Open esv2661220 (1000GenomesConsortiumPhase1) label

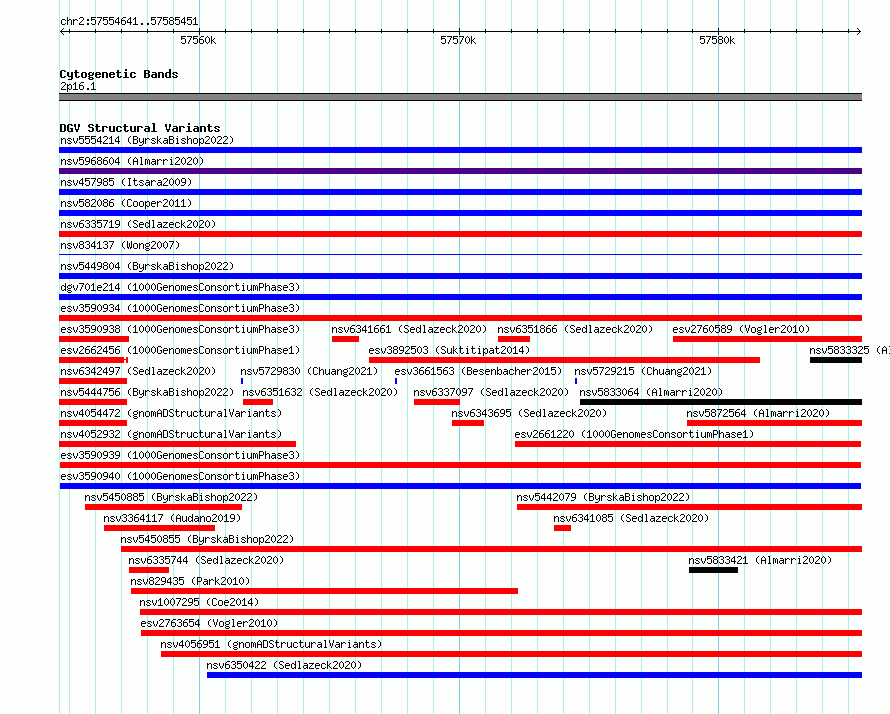634,434
